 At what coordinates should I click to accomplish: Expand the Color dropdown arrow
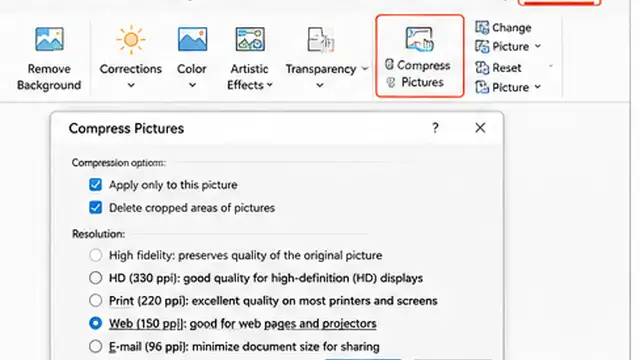click(192, 85)
